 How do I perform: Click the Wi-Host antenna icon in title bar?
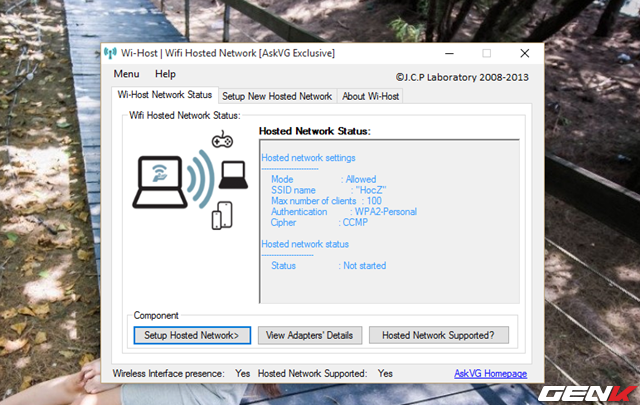point(110,53)
